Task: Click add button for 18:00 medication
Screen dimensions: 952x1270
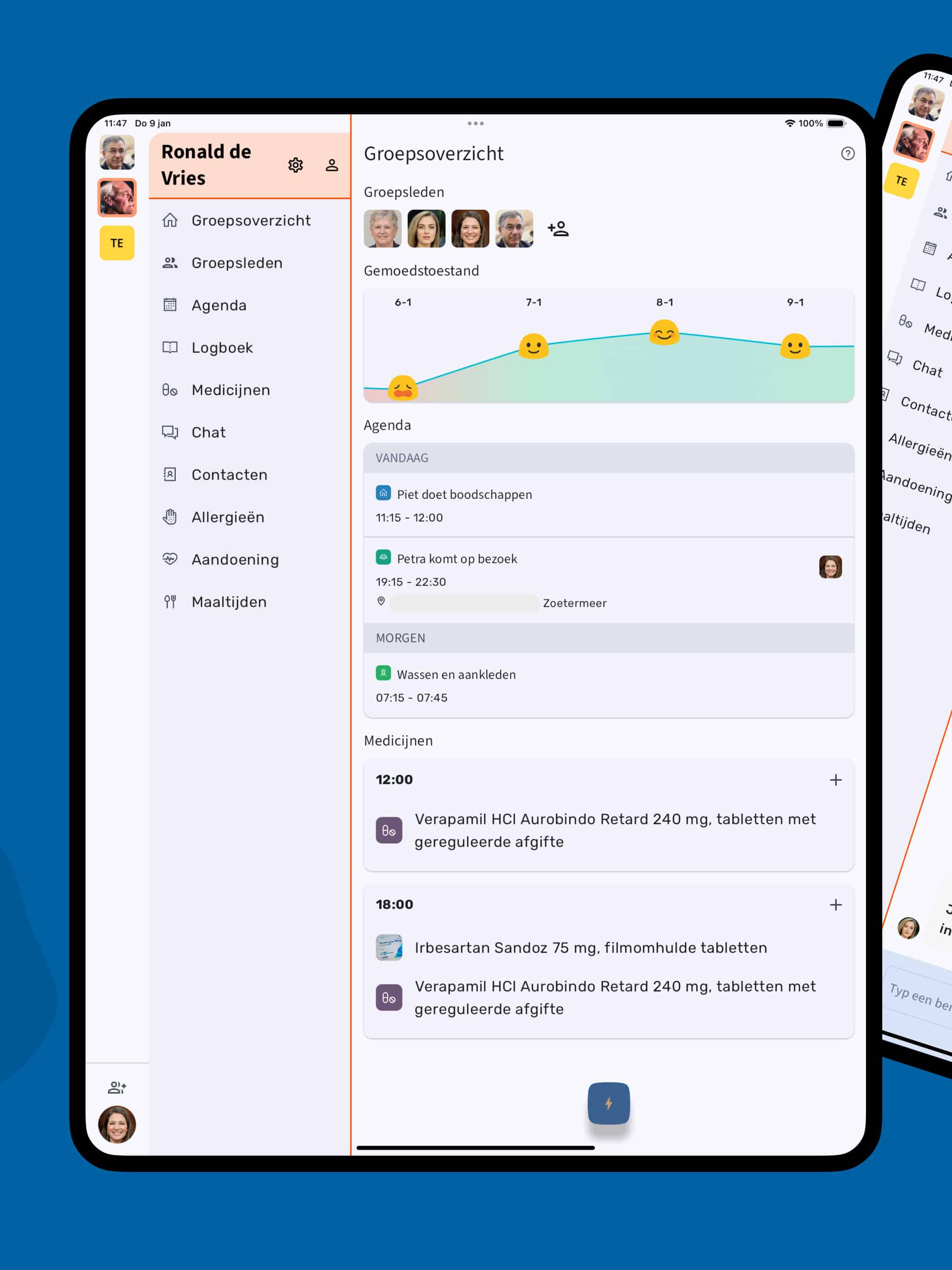Action: 836,904
